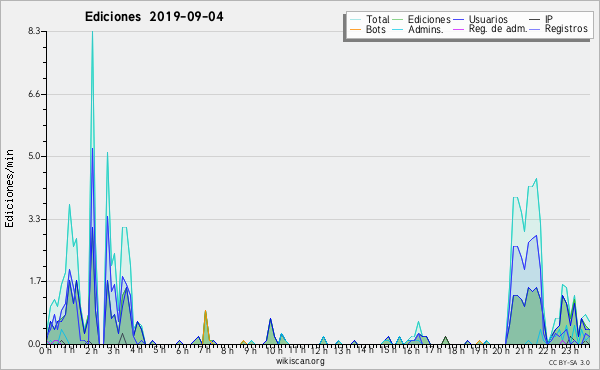Click the 'Admins.' legend label

pyautogui.click(x=426, y=29)
